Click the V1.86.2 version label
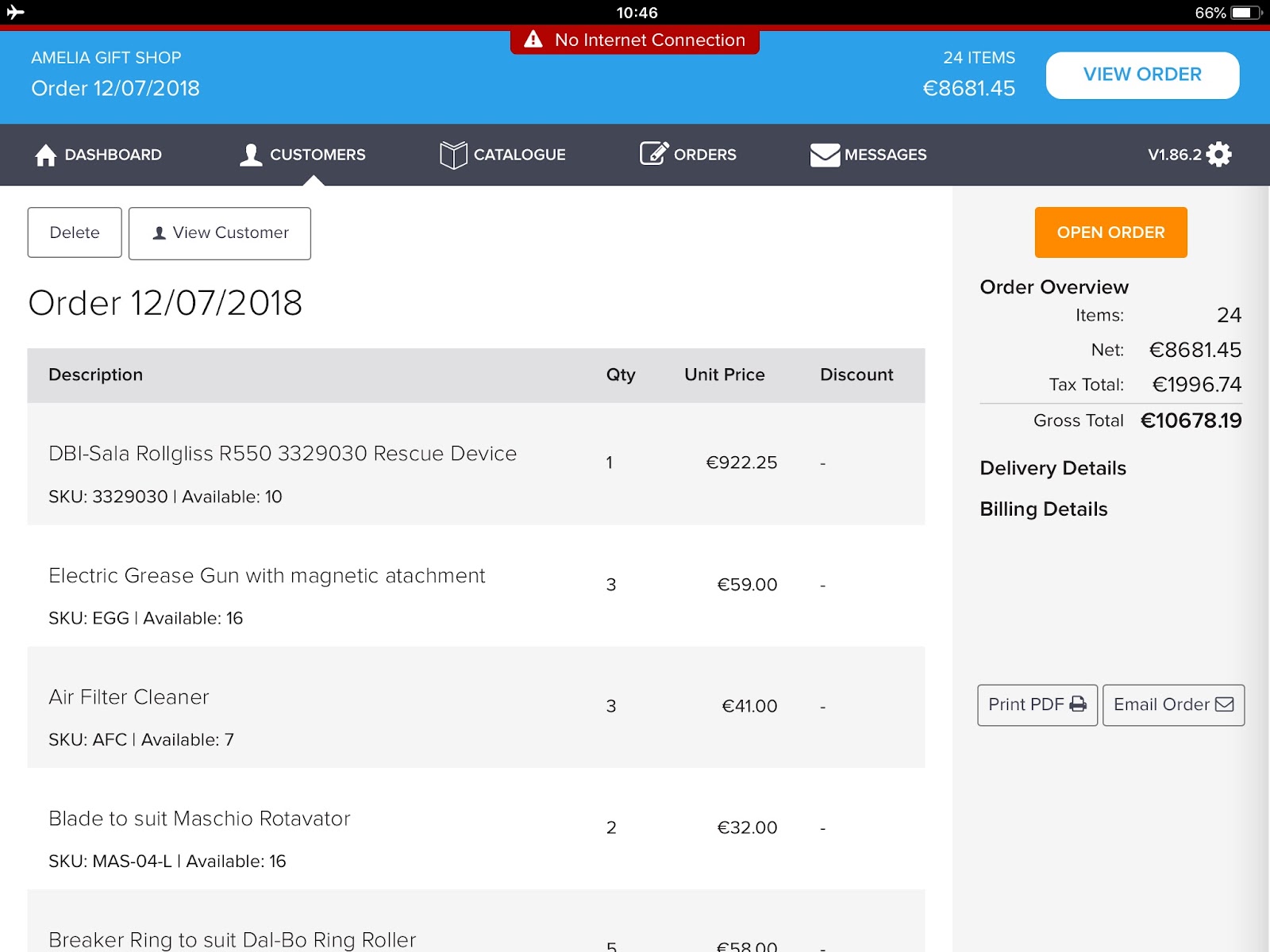Screen dimensions: 1270x952 coord(1175,155)
